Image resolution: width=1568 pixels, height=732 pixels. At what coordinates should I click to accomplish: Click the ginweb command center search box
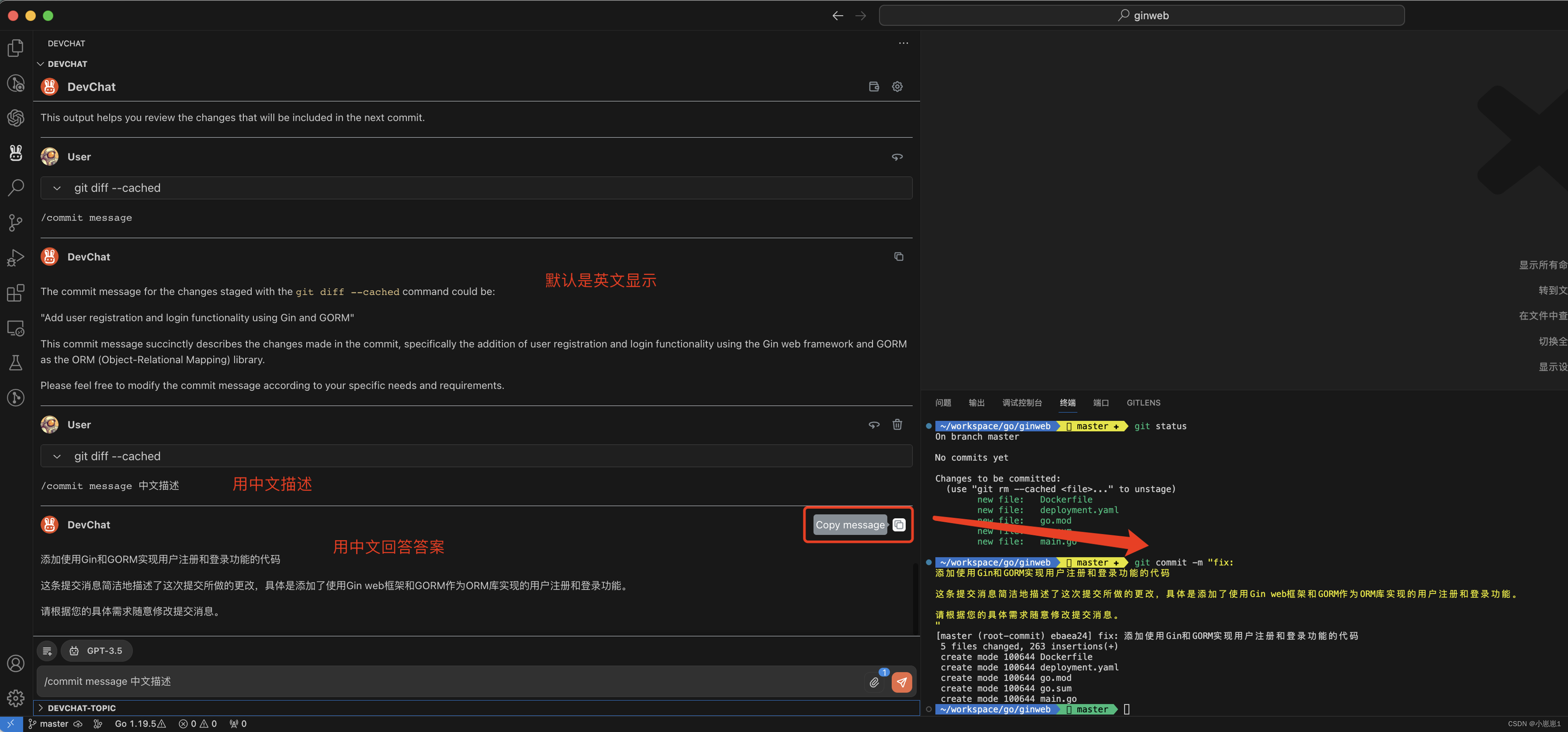(x=1141, y=15)
